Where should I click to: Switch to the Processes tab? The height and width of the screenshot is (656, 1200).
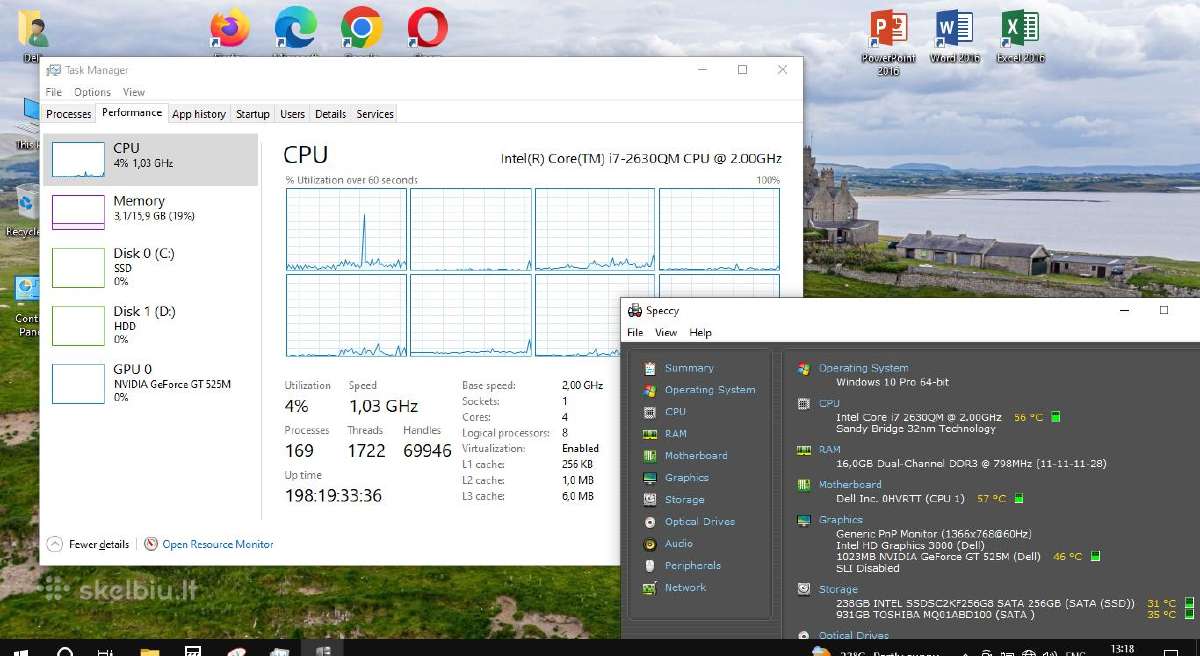click(69, 114)
